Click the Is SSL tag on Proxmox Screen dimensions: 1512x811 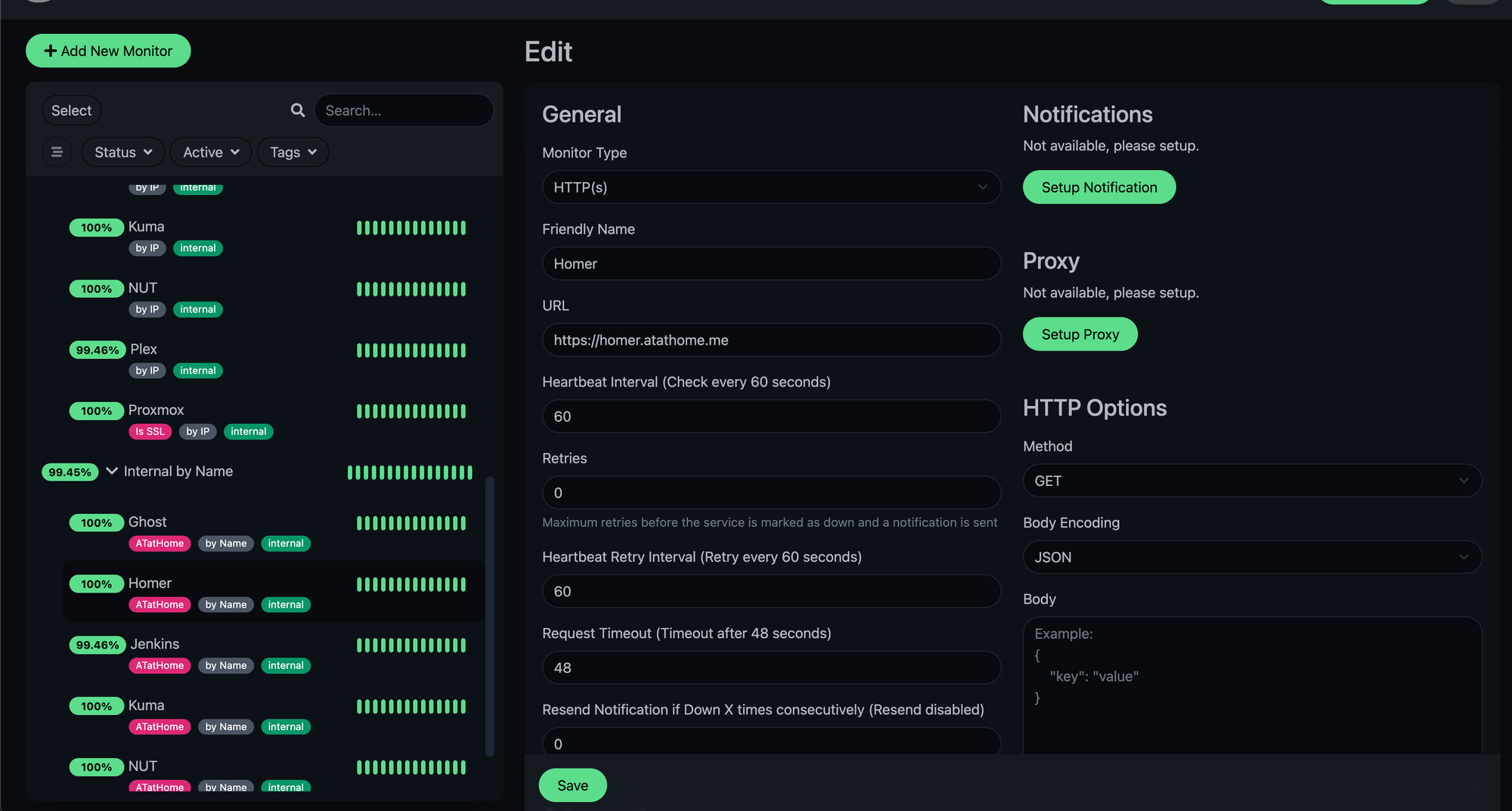tap(150, 432)
